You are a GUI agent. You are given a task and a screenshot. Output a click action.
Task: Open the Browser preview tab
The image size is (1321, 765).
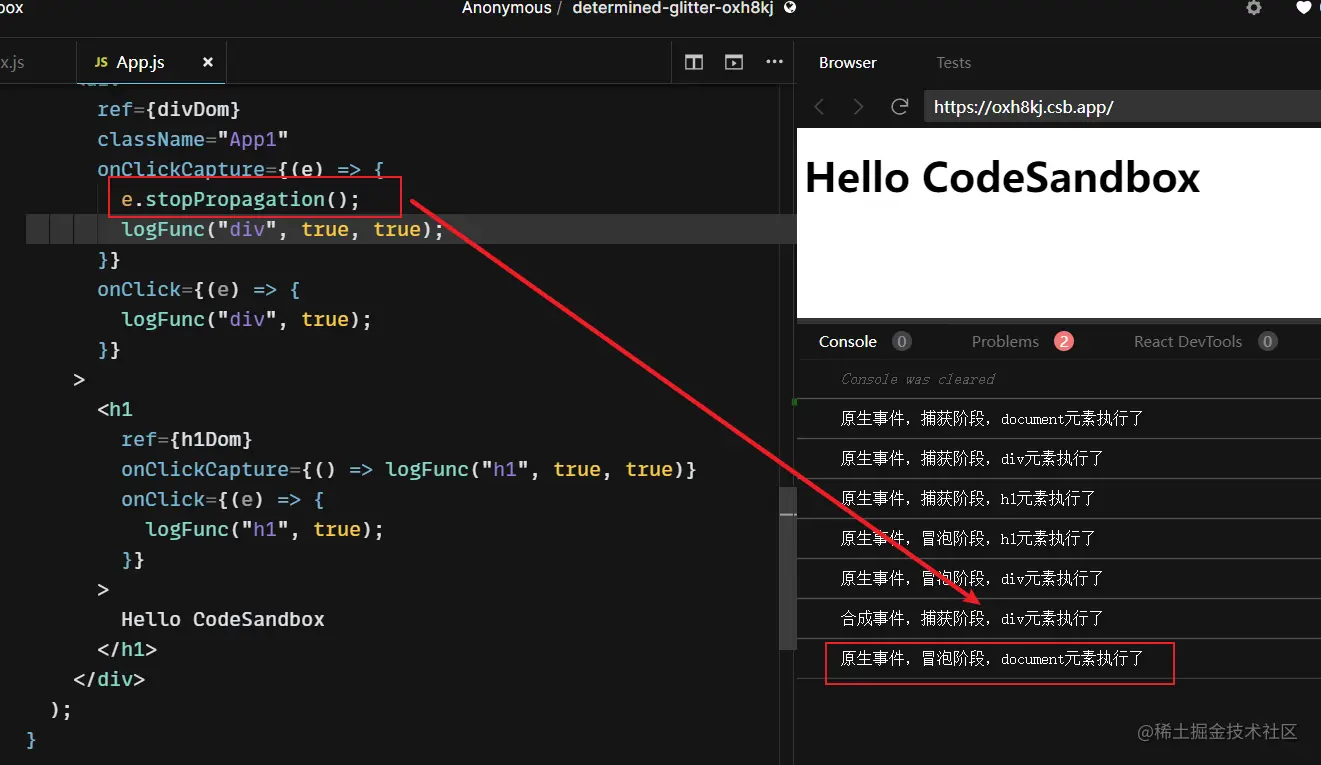(847, 62)
